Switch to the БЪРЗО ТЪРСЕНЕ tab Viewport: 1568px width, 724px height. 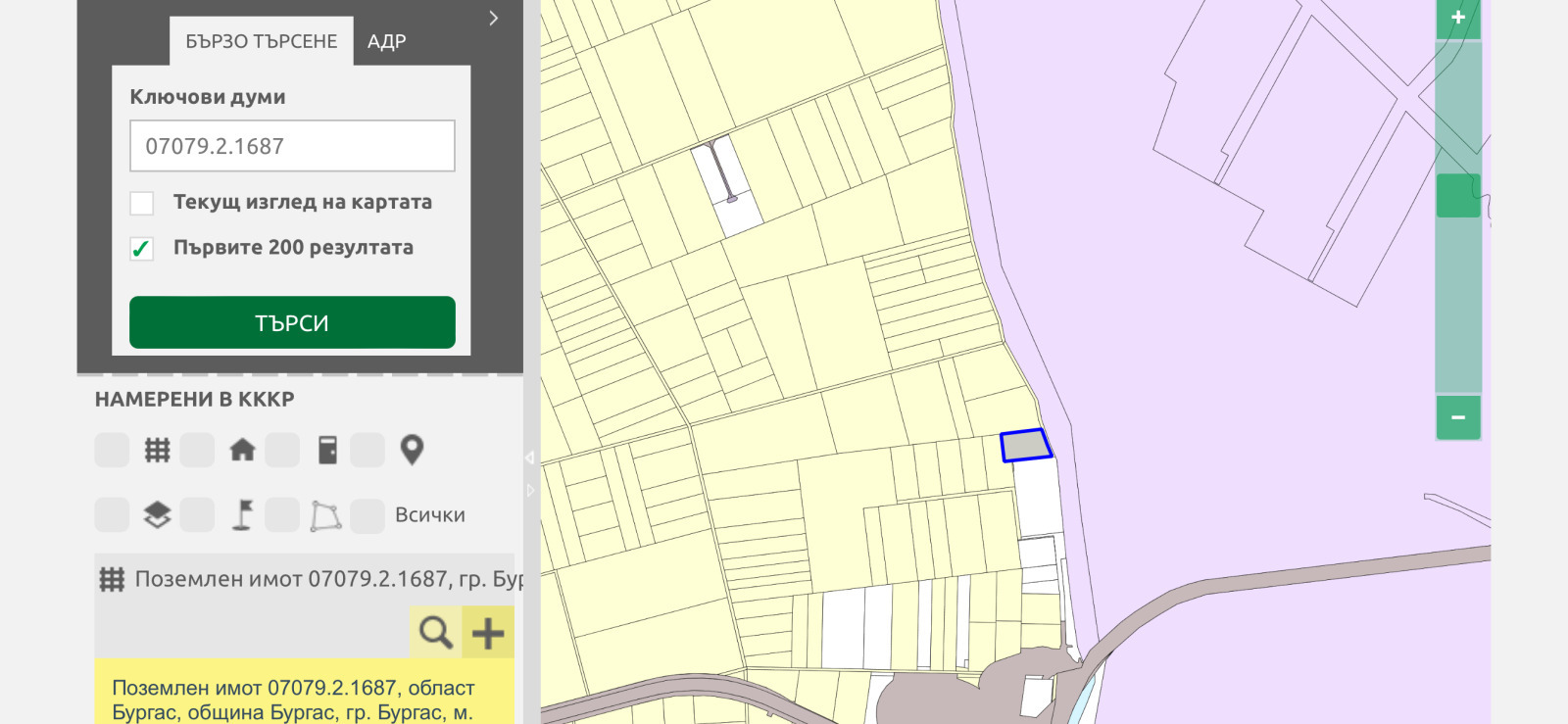click(x=261, y=41)
